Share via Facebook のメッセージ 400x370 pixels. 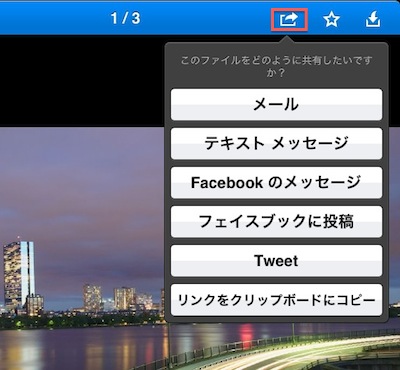pyautogui.click(x=276, y=183)
